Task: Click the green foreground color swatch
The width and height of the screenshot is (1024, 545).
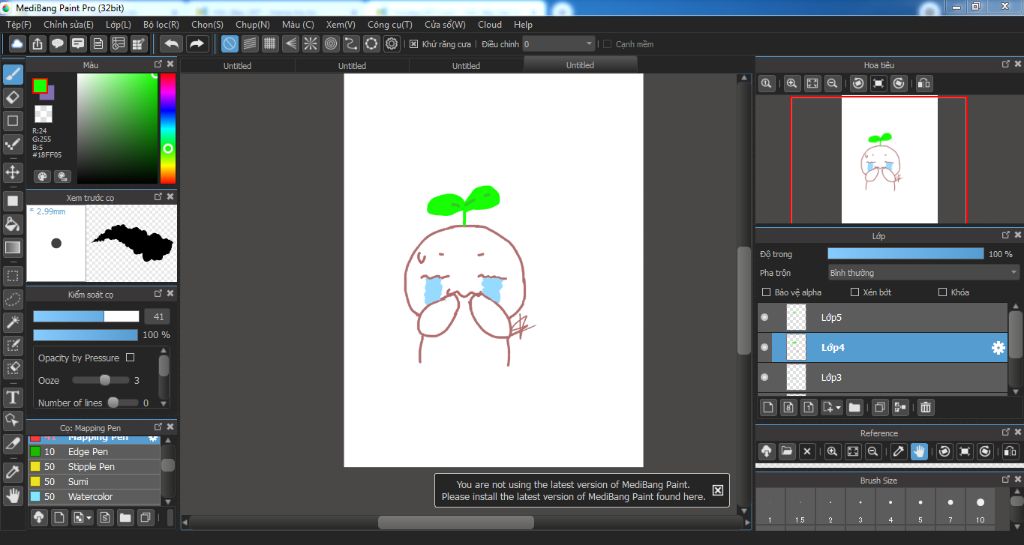Action: coord(40,86)
